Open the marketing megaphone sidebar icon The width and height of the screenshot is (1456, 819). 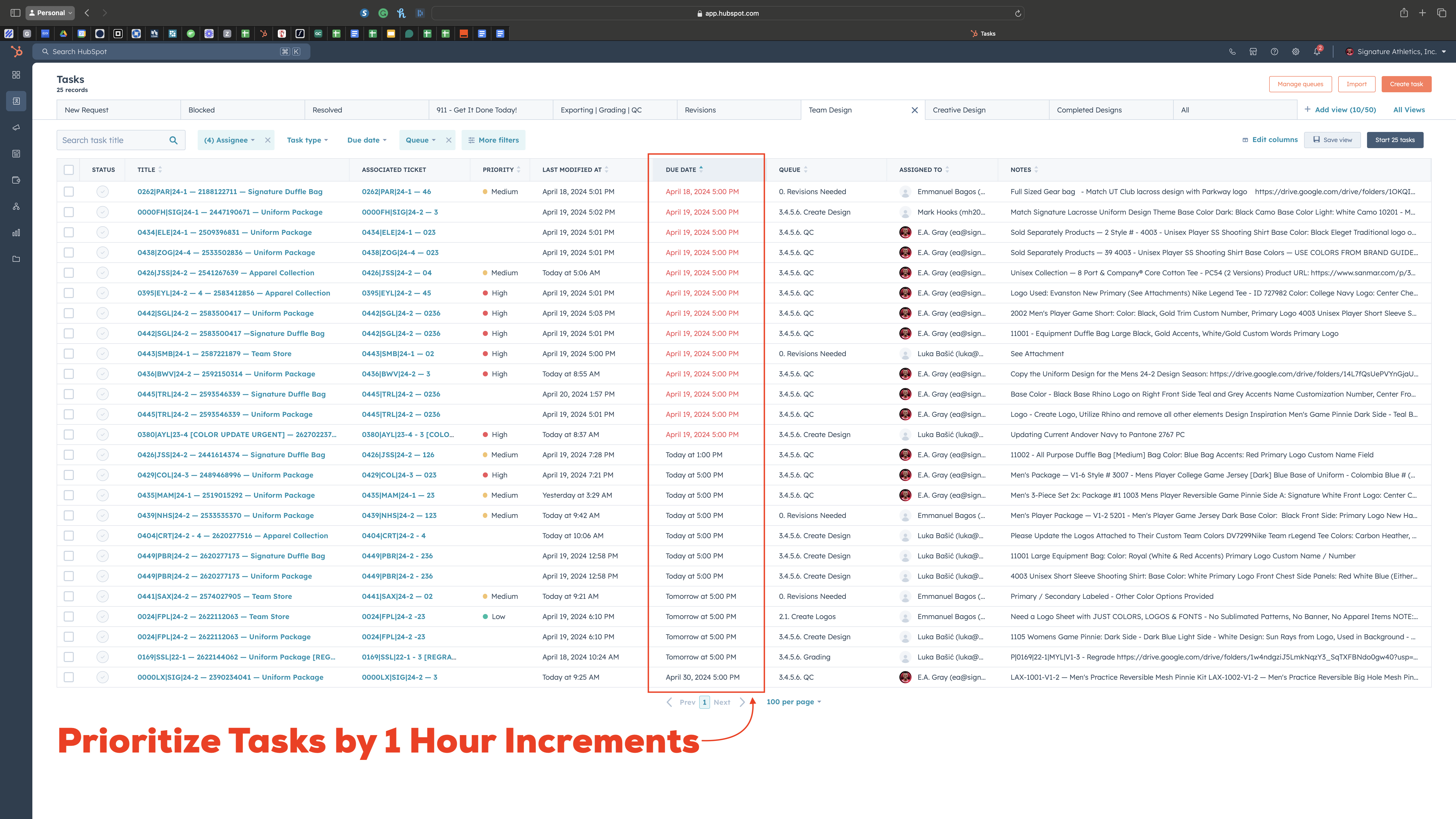click(16, 127)
